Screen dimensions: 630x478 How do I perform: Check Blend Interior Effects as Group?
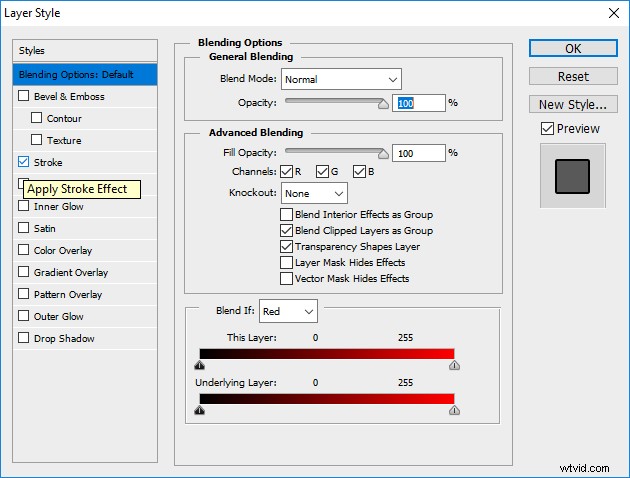(286, 214)
